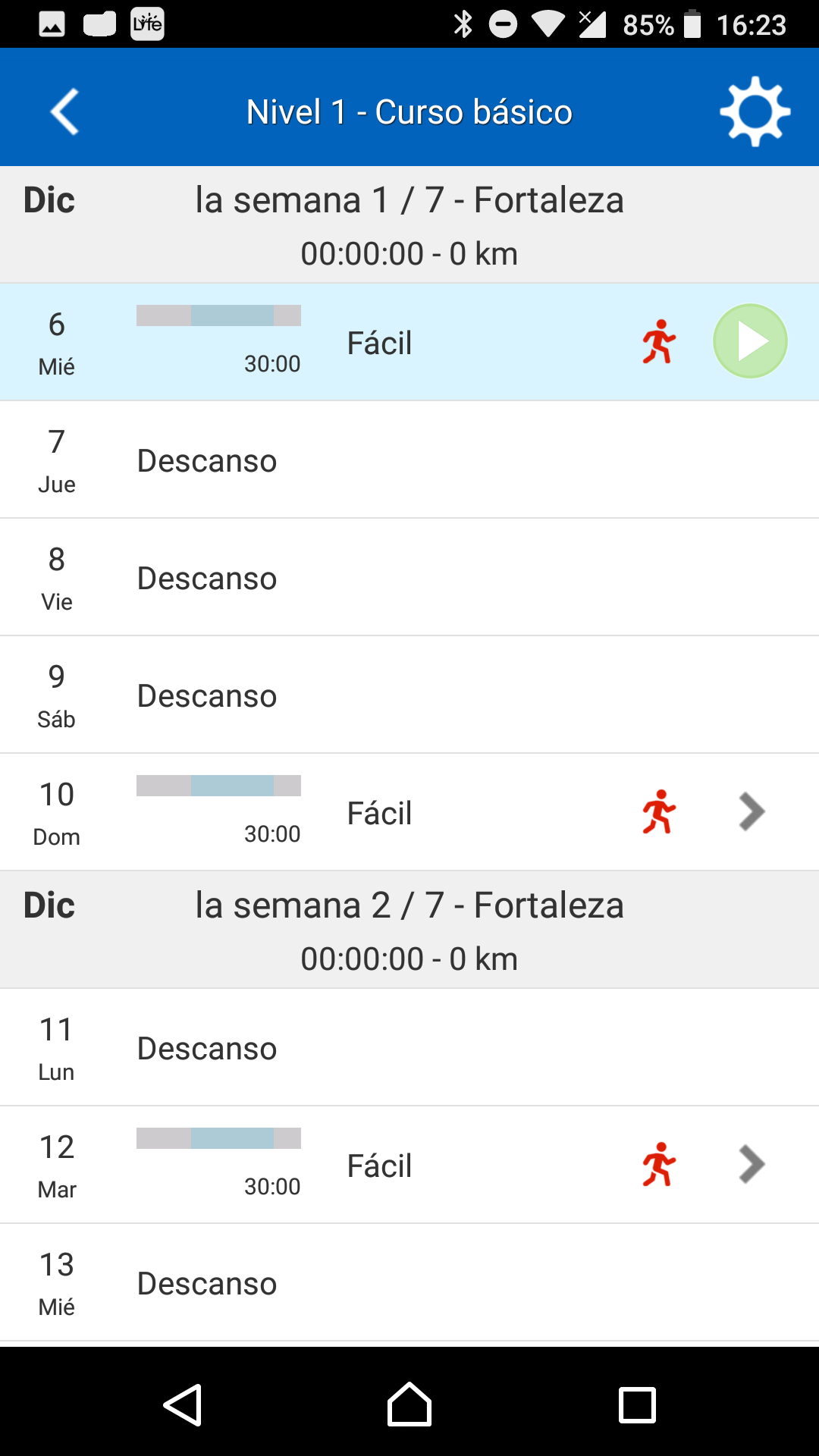Image resolution: width=819 pixels, height=1456 pixels.
Task: Tap the interval progress bar for day 10
Action: 218,786
